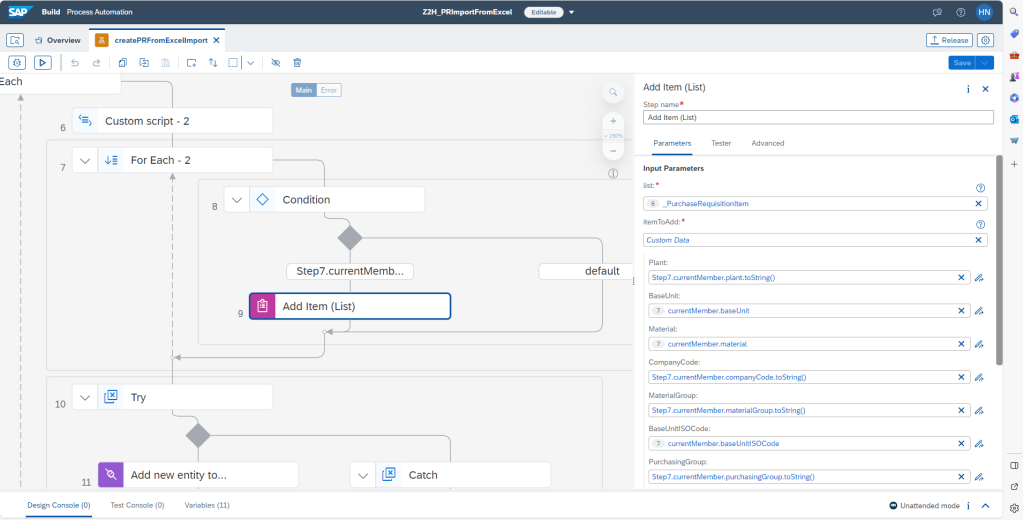The image size is (1023, 520).
Task: Click the undo arrow icon
Action: (x=75, y=62)
